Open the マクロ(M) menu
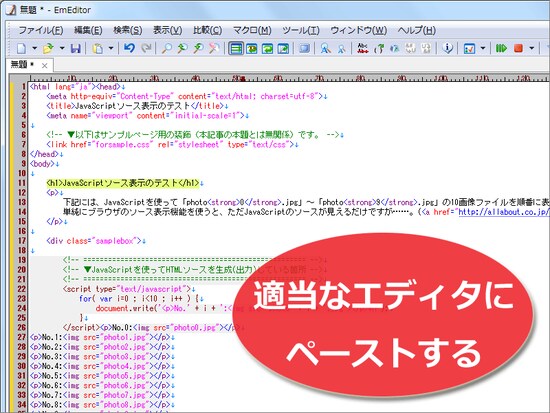550x413 pixels. [252, 30]
